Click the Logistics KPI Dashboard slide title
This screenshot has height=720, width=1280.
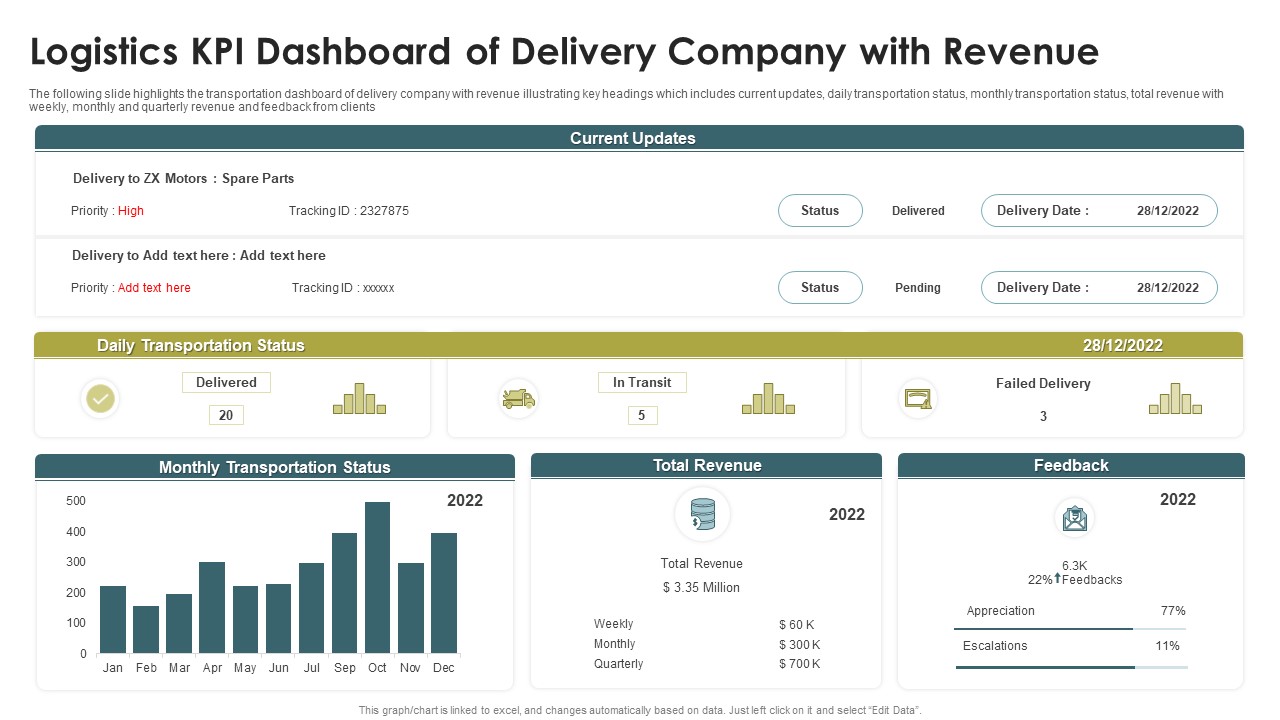point(565,50)
